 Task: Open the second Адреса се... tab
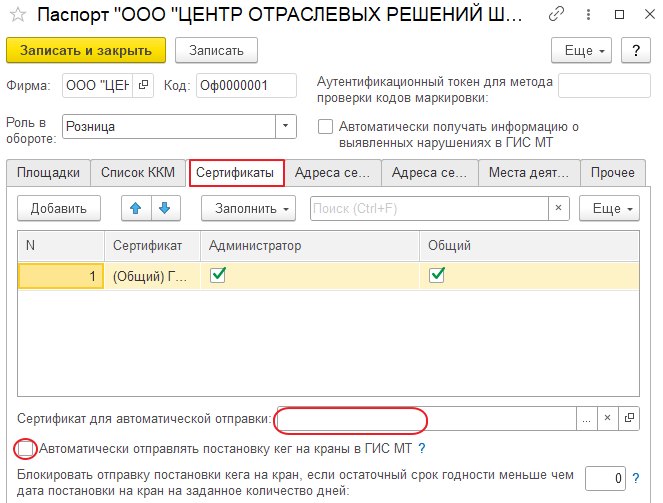coord(430,172)
